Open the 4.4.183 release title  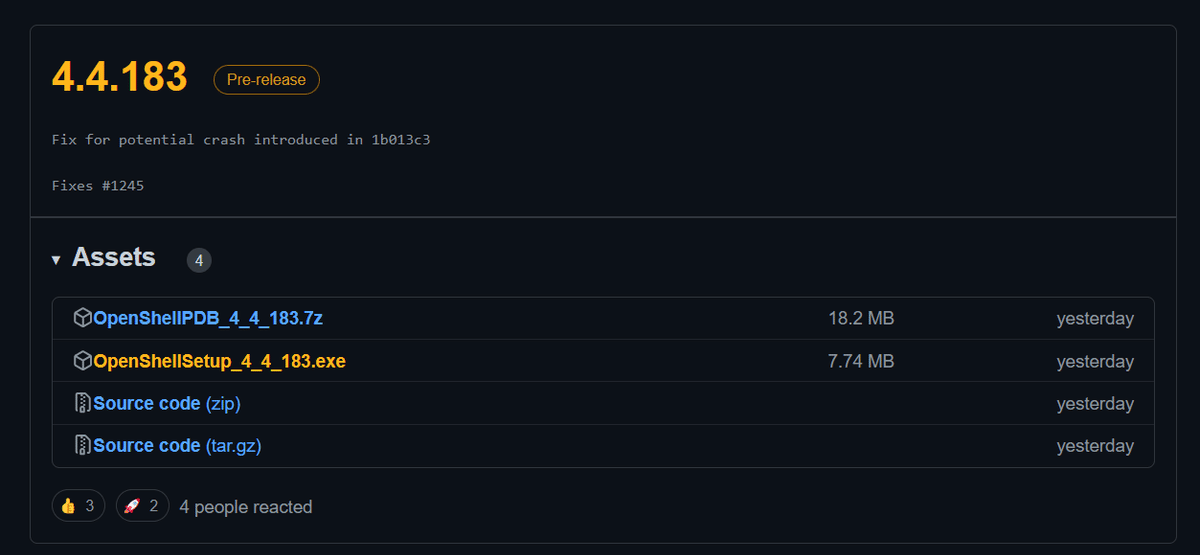pyautogui.click(x=120, y=77)
